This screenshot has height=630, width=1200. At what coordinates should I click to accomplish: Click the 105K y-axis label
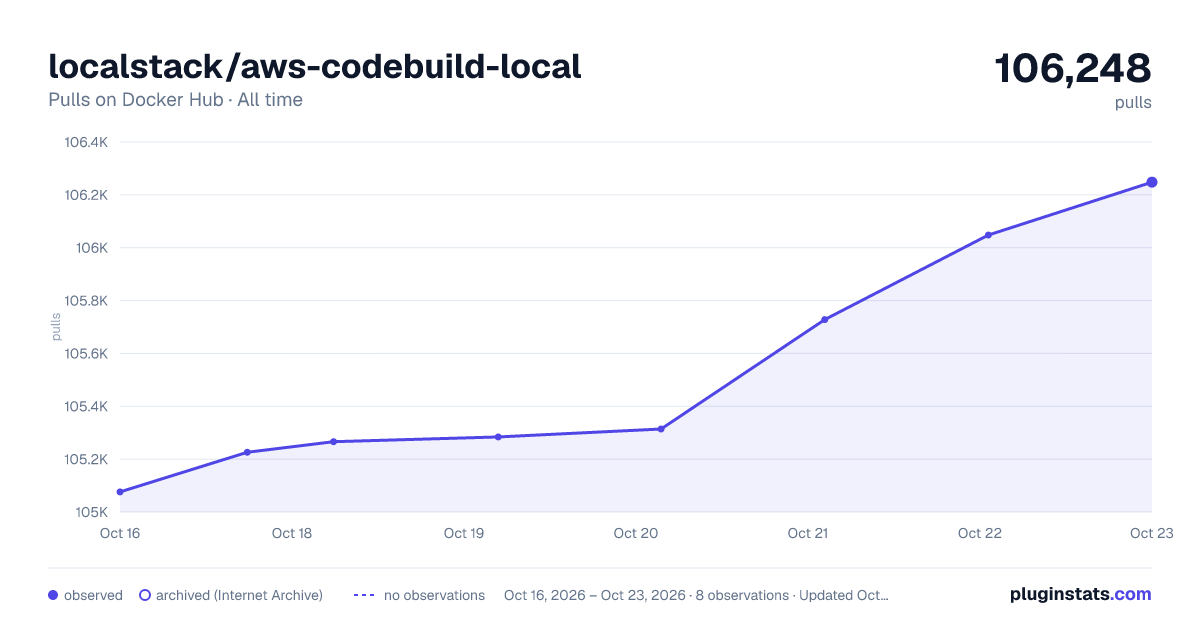pyautogui.click(x=91, y=513)
